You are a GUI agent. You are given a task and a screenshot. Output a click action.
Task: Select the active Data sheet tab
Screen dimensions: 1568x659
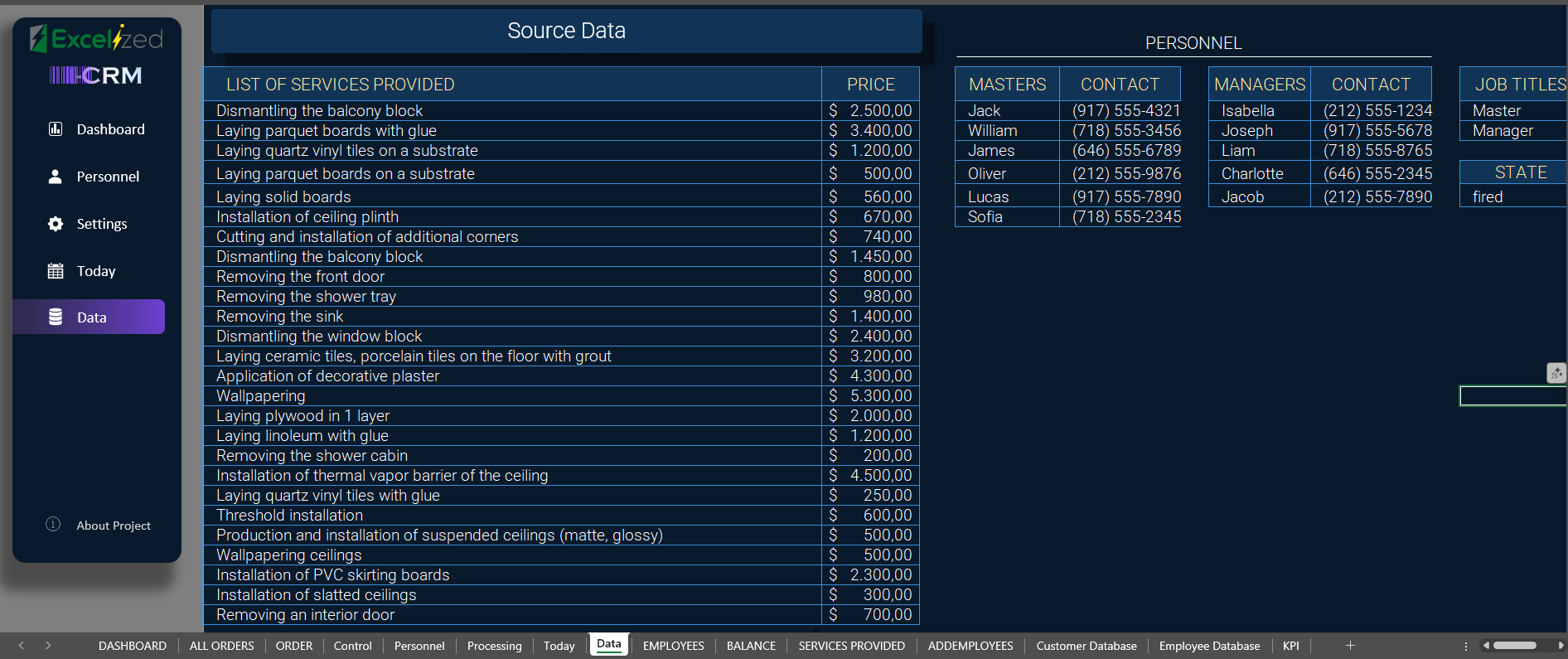point(609,644)
